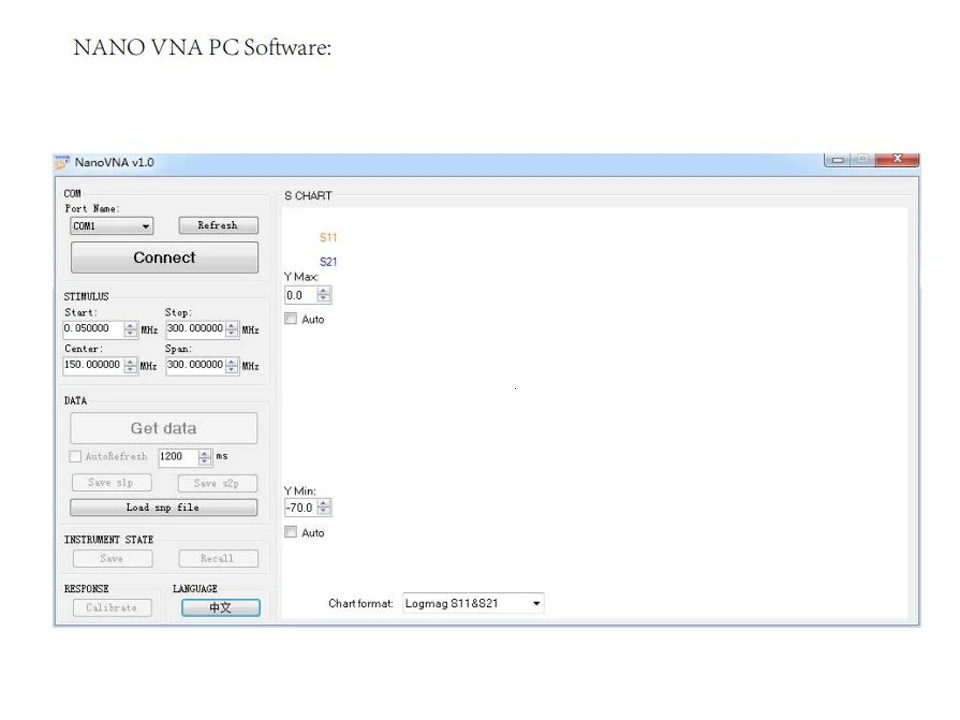This screenshot has height=720, width=960.
Task: Adjust the Center frequency spinner arrows
Action: 130,366
